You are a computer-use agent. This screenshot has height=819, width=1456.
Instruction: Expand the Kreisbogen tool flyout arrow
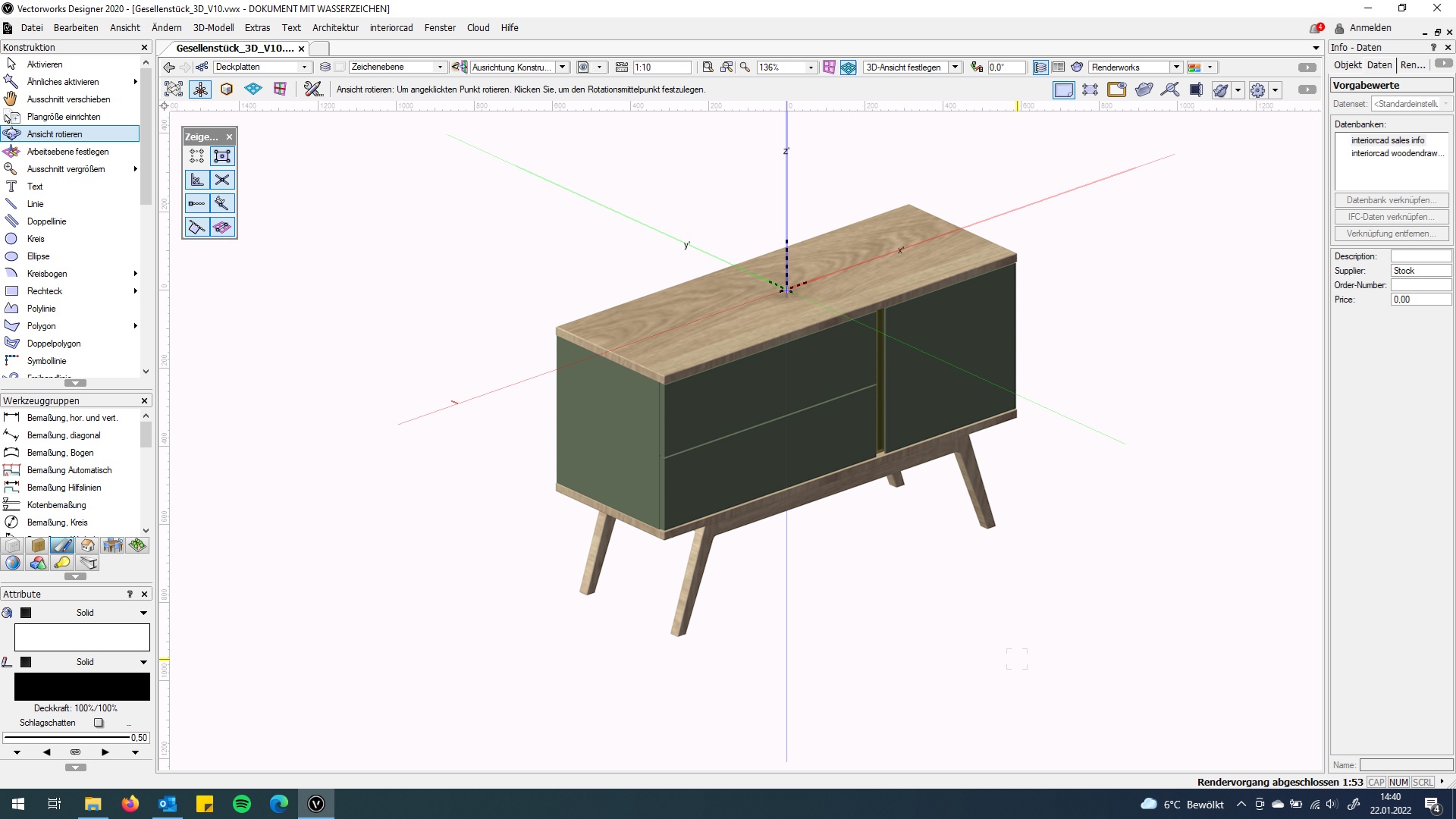(x=135, y=274)
